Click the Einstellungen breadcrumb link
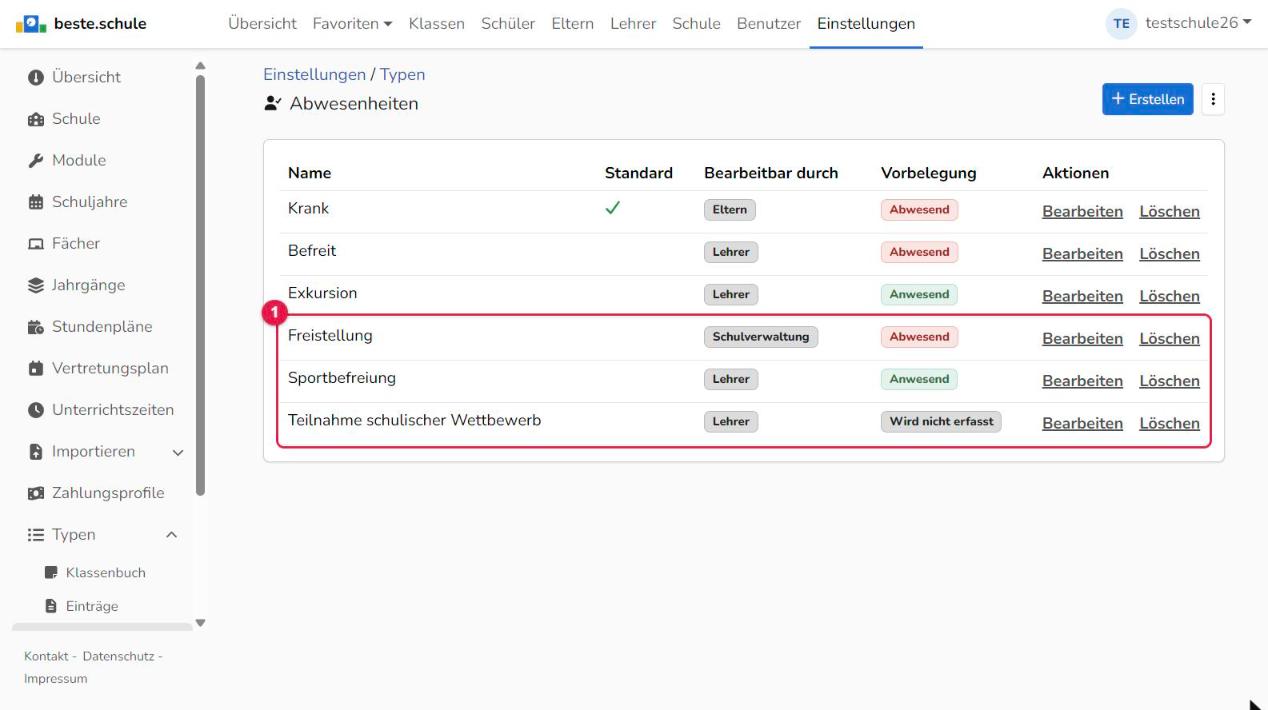Screen dimensions: 1268x710 314,75
